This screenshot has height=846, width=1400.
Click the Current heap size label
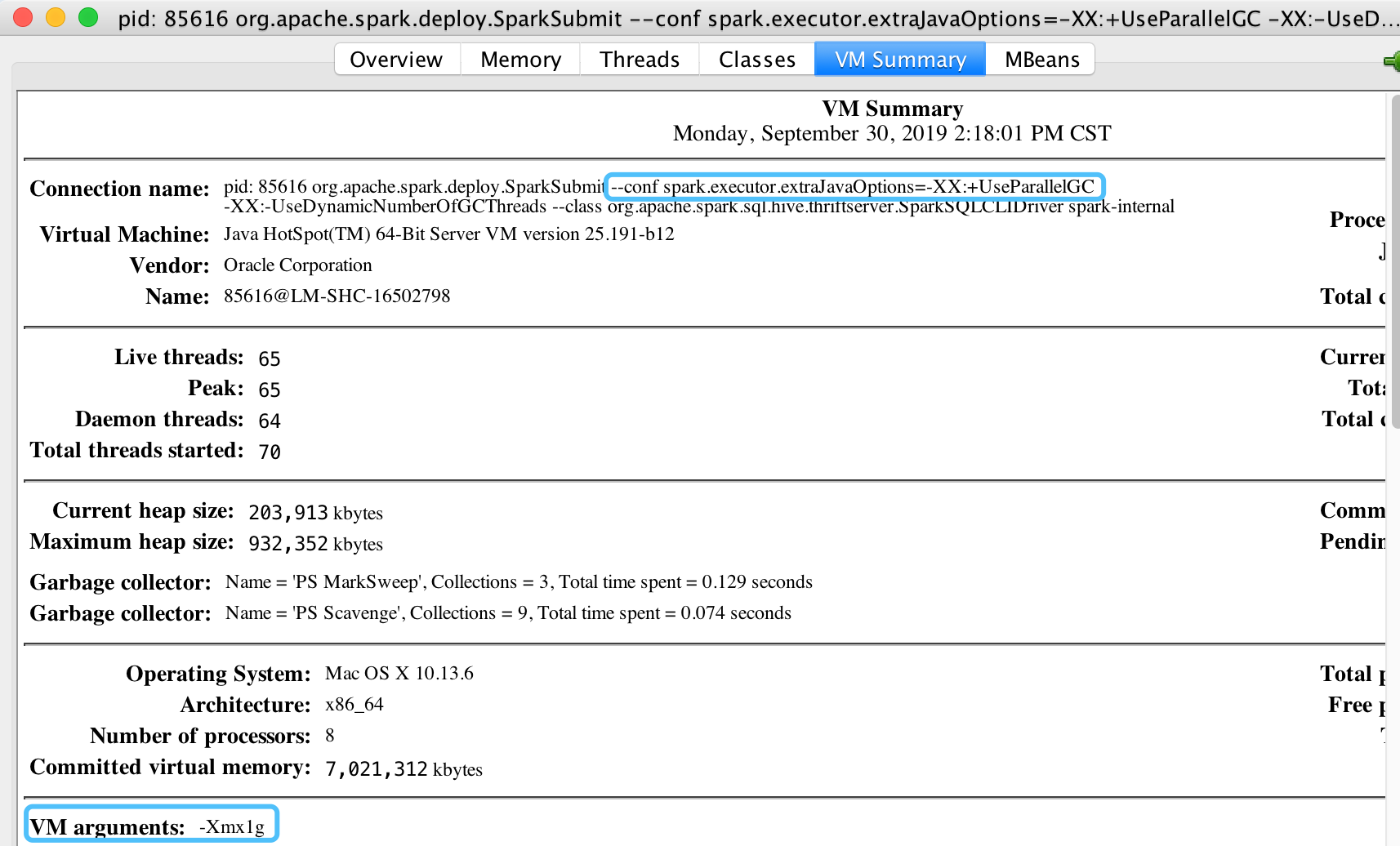click(x=143, y=510)
